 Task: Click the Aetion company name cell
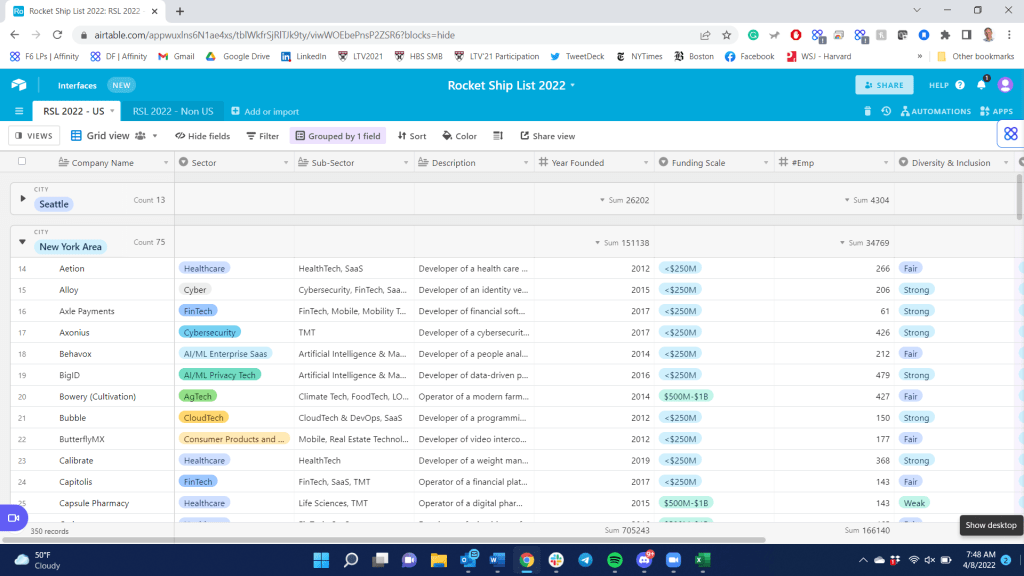tap(72, 268)
